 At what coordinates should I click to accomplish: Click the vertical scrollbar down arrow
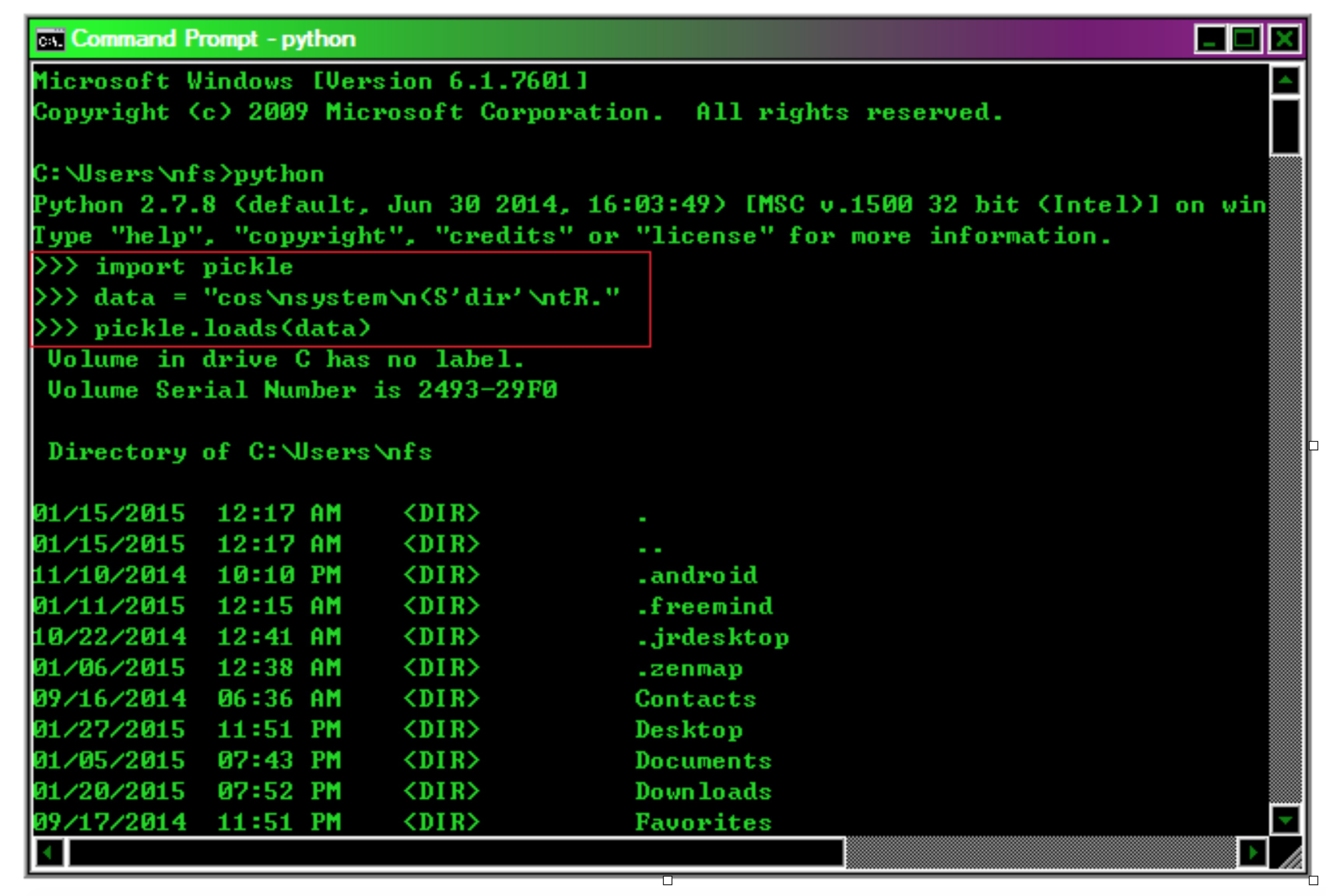[1286, 820]
